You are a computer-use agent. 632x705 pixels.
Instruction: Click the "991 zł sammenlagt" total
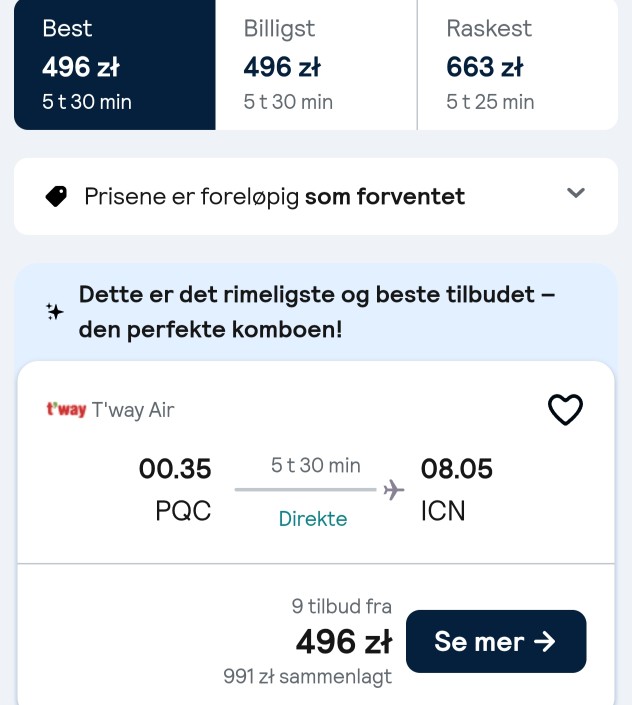click(307, 676)
